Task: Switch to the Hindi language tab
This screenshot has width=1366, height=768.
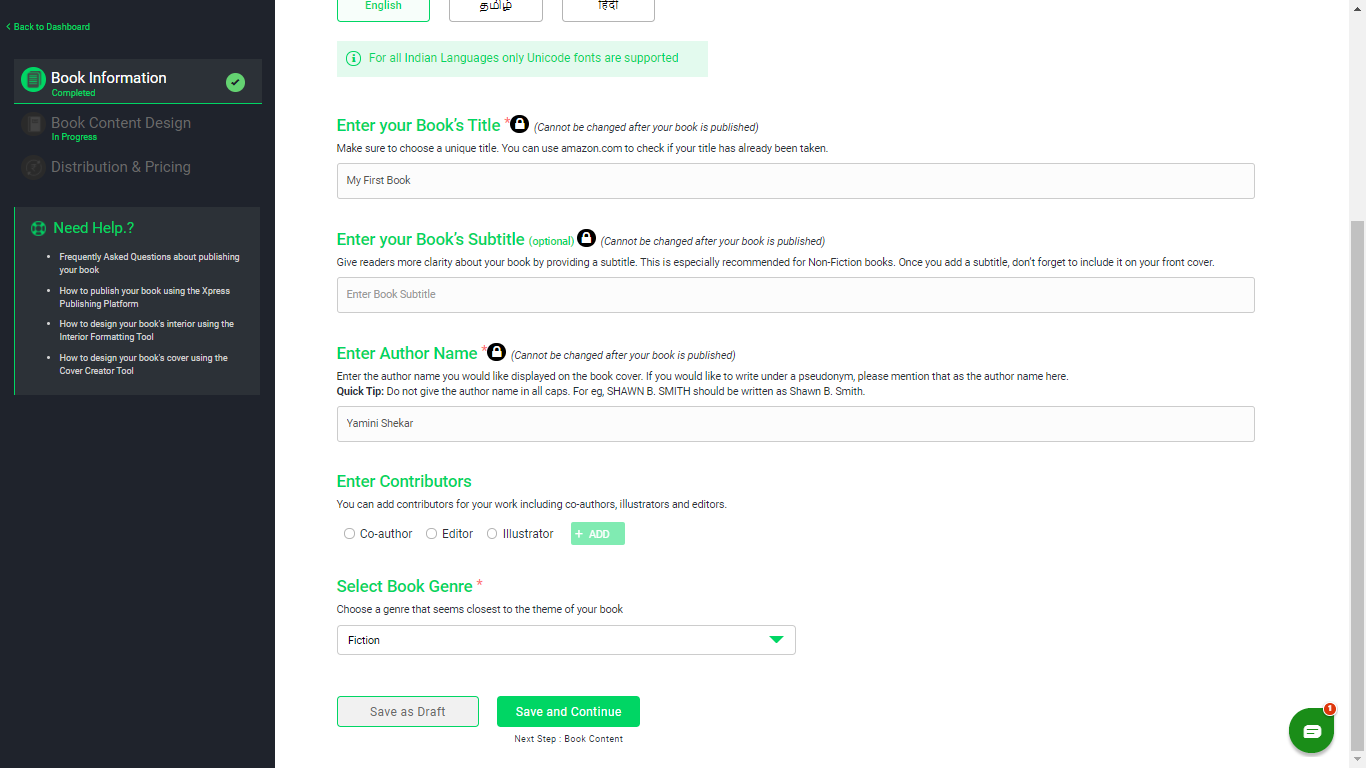Action: [608, 8]
